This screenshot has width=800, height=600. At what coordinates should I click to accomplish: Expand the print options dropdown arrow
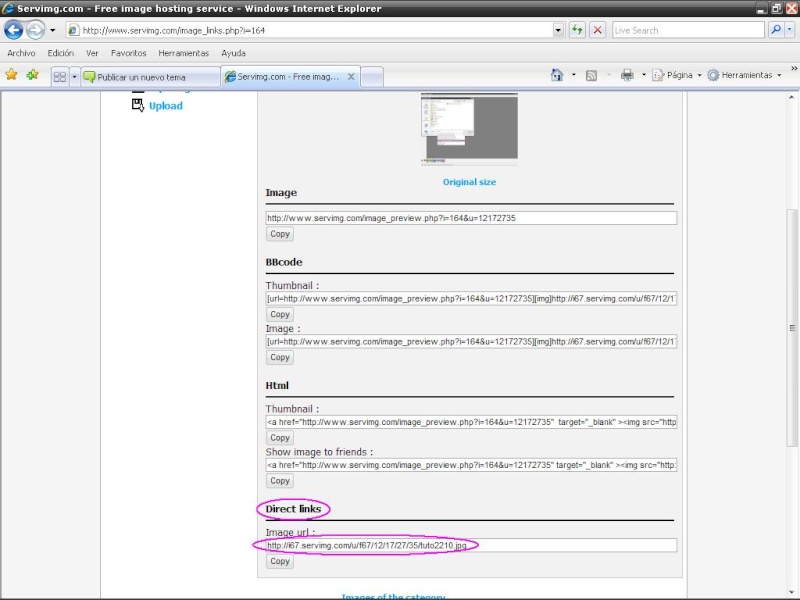pyautogui.click(x=643, y=75)
